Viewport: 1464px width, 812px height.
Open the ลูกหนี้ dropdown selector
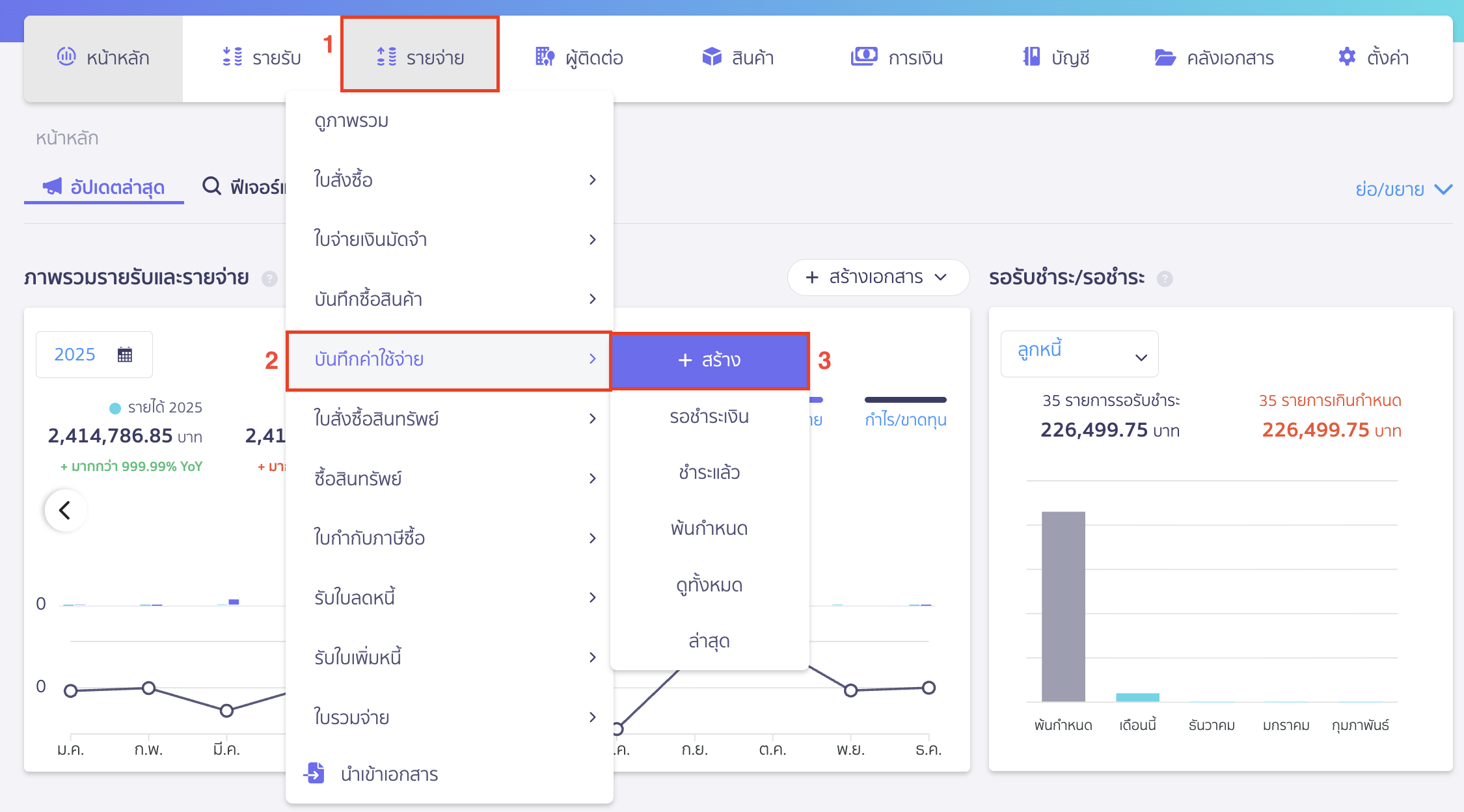tap(1079, 353)
